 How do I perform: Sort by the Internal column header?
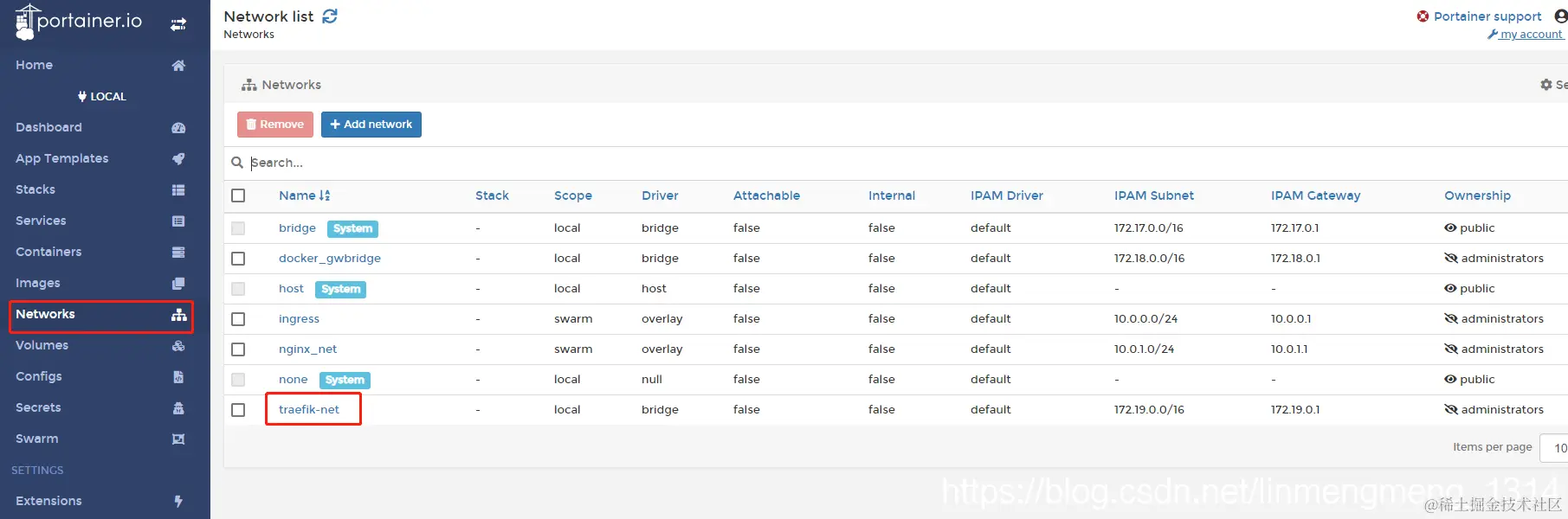coord(892,195)
